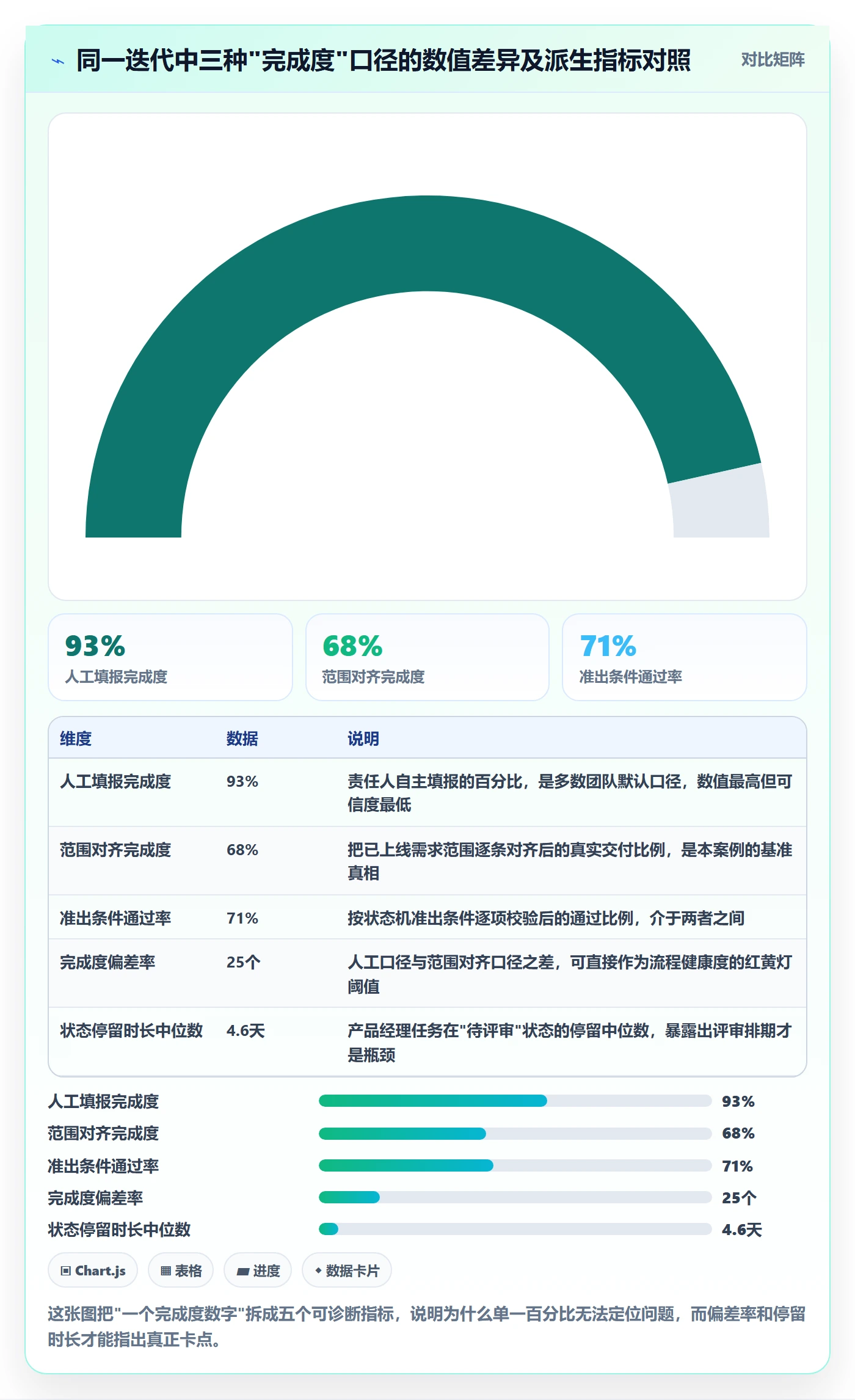Click the 人工填报完成度 progress bar
The image size is (855, 1400).
coord(515,1101)
